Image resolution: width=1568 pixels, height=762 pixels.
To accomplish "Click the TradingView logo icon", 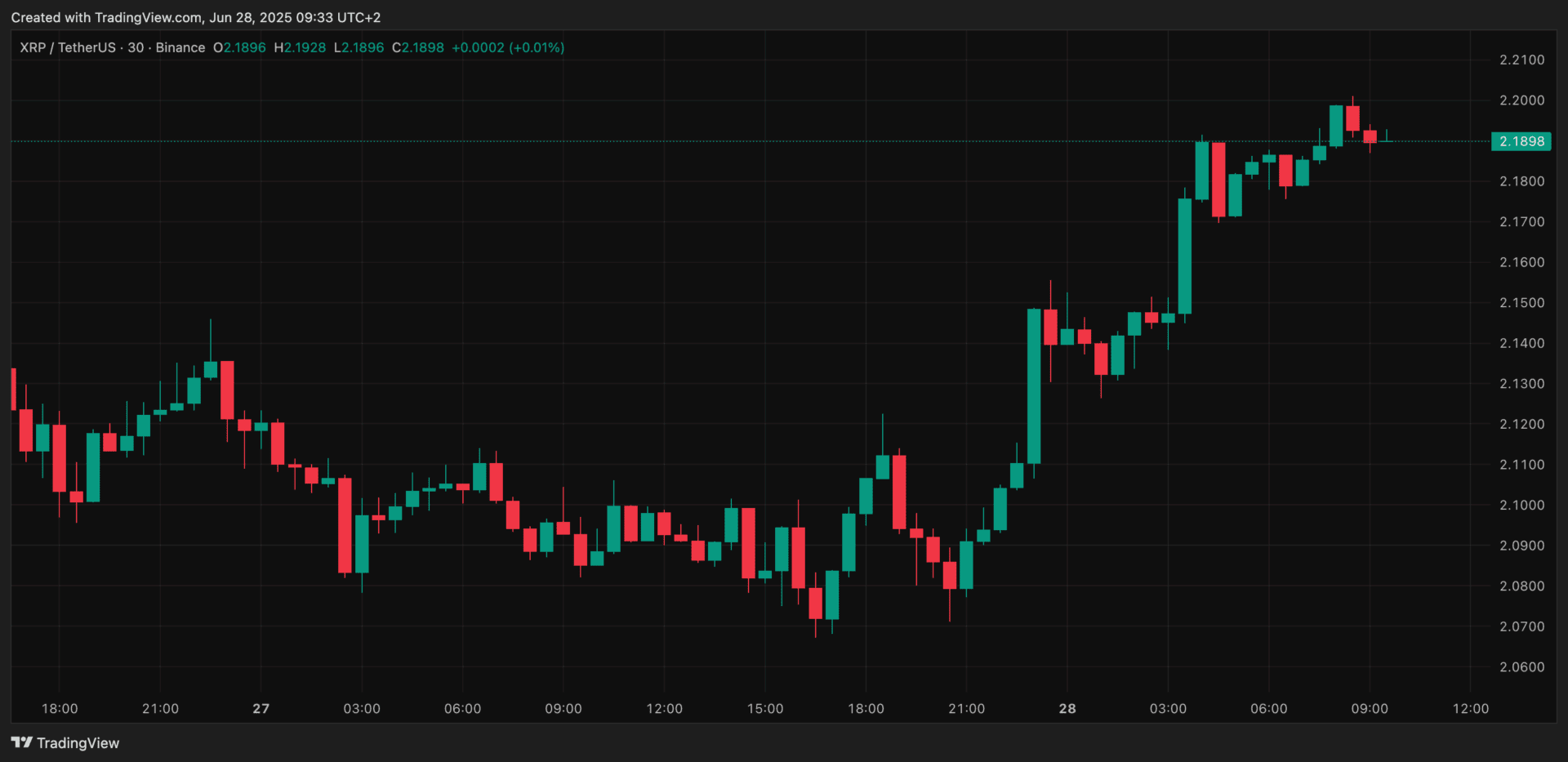I will [x=23, y=742].
